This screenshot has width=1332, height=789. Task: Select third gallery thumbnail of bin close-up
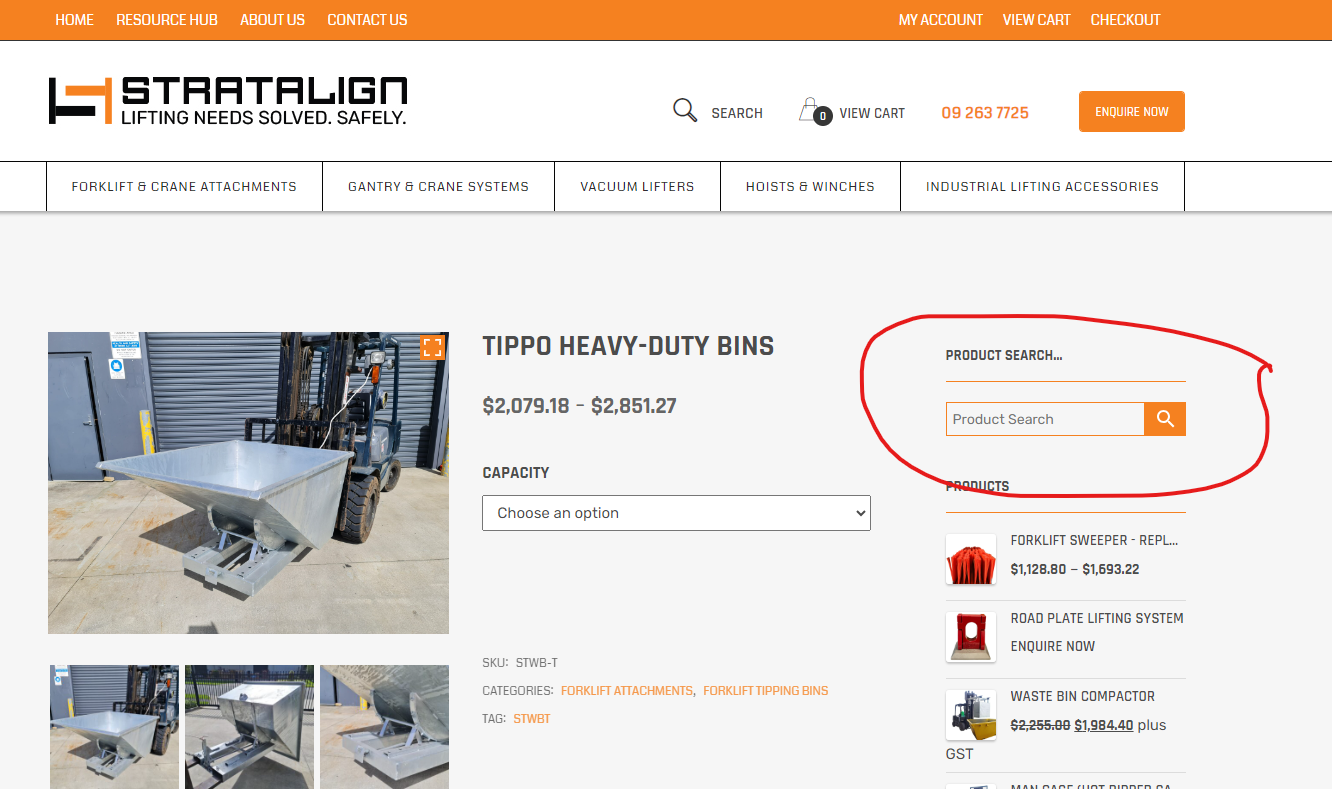click(384, 727)
